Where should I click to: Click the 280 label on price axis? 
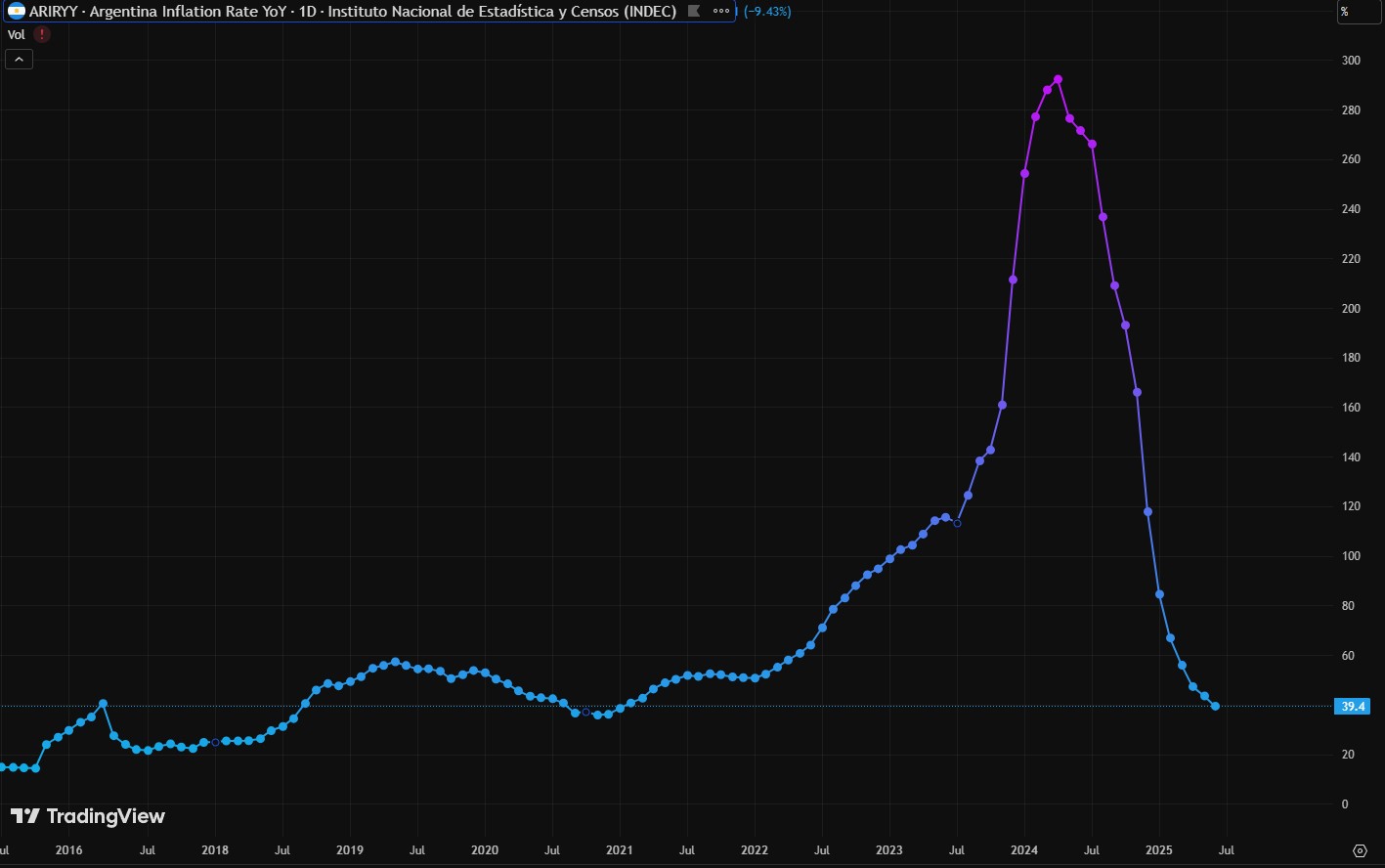click(x=1351, y=110)
